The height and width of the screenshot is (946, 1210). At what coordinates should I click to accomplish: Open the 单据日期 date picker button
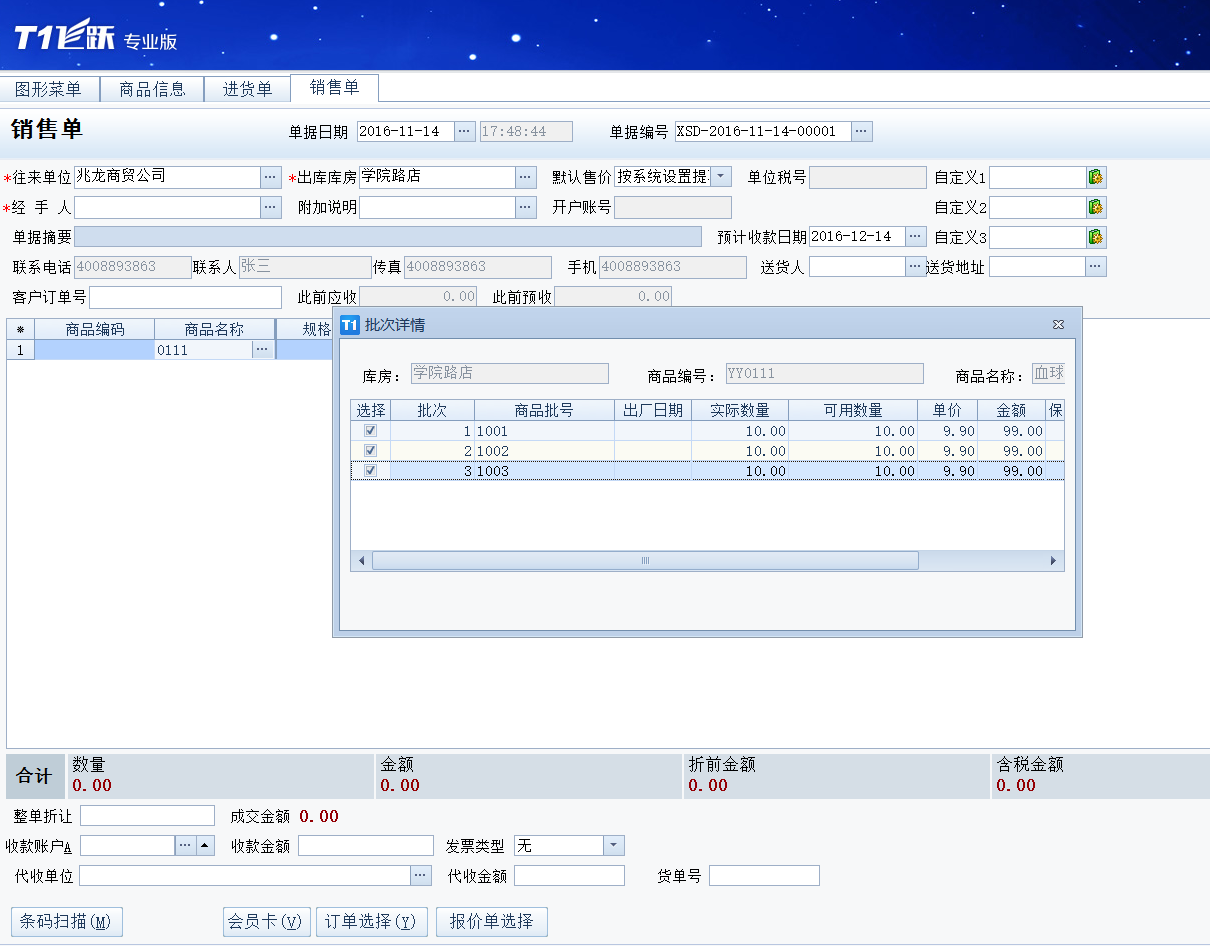tap(465, 131)
